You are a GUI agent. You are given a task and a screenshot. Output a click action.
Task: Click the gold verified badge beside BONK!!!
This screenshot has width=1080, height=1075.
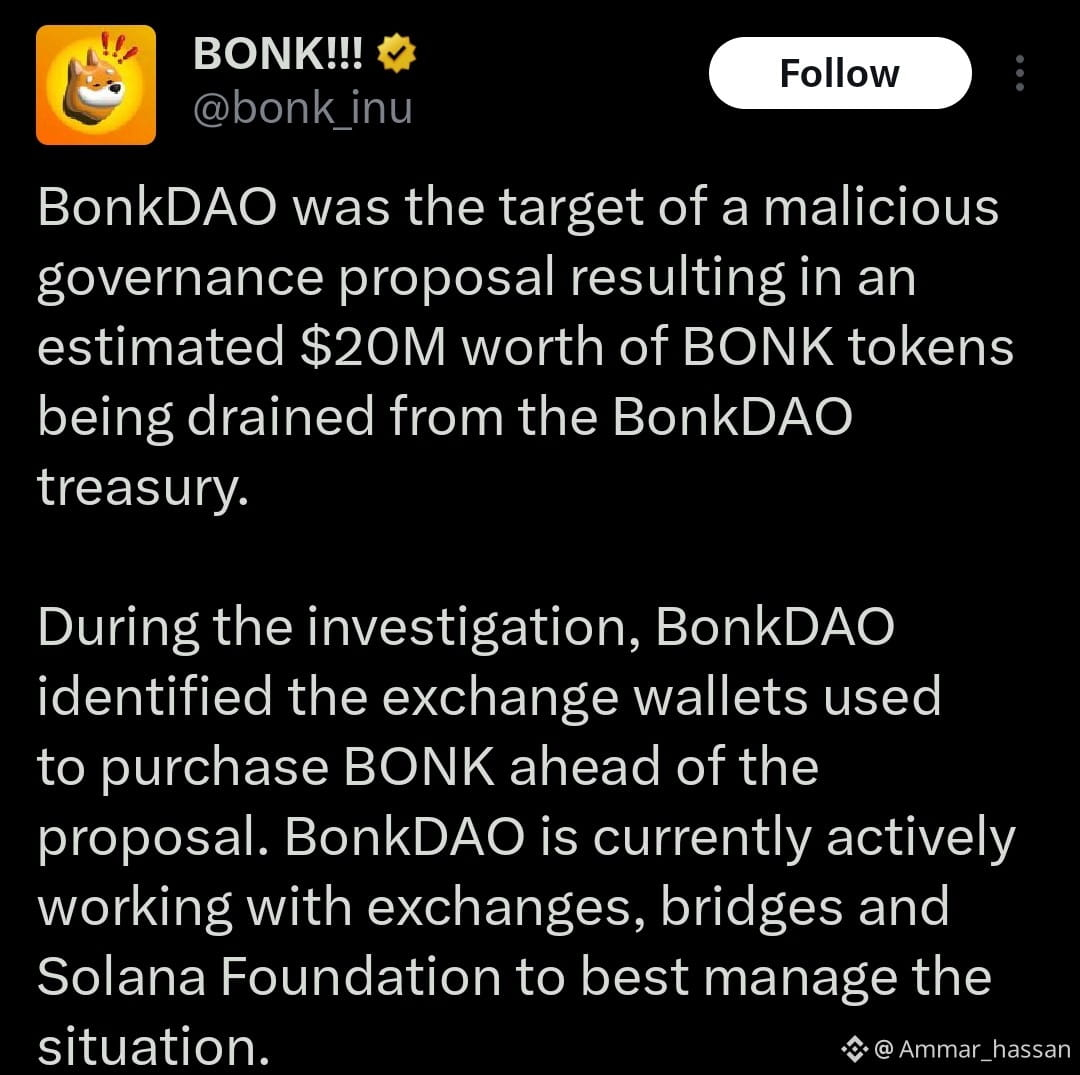[397, 54]
